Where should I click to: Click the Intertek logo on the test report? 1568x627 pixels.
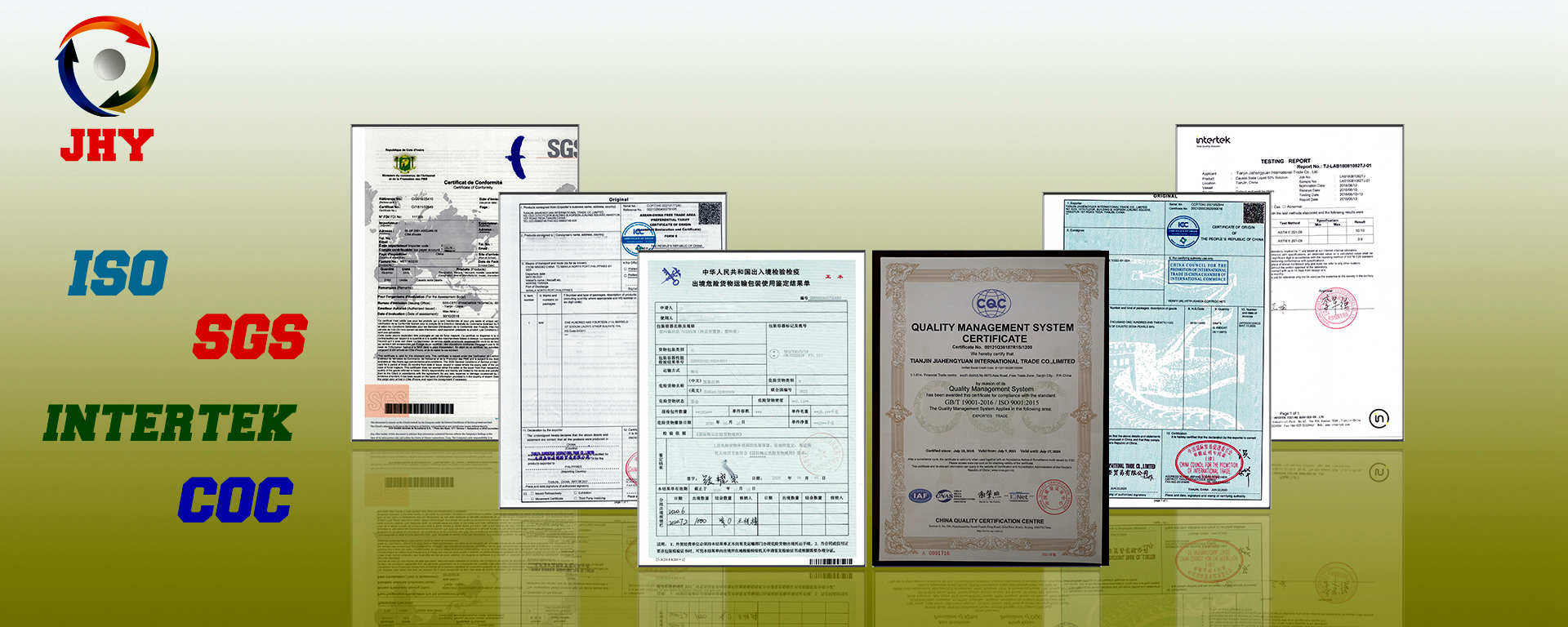click(x=1213, y=141)
